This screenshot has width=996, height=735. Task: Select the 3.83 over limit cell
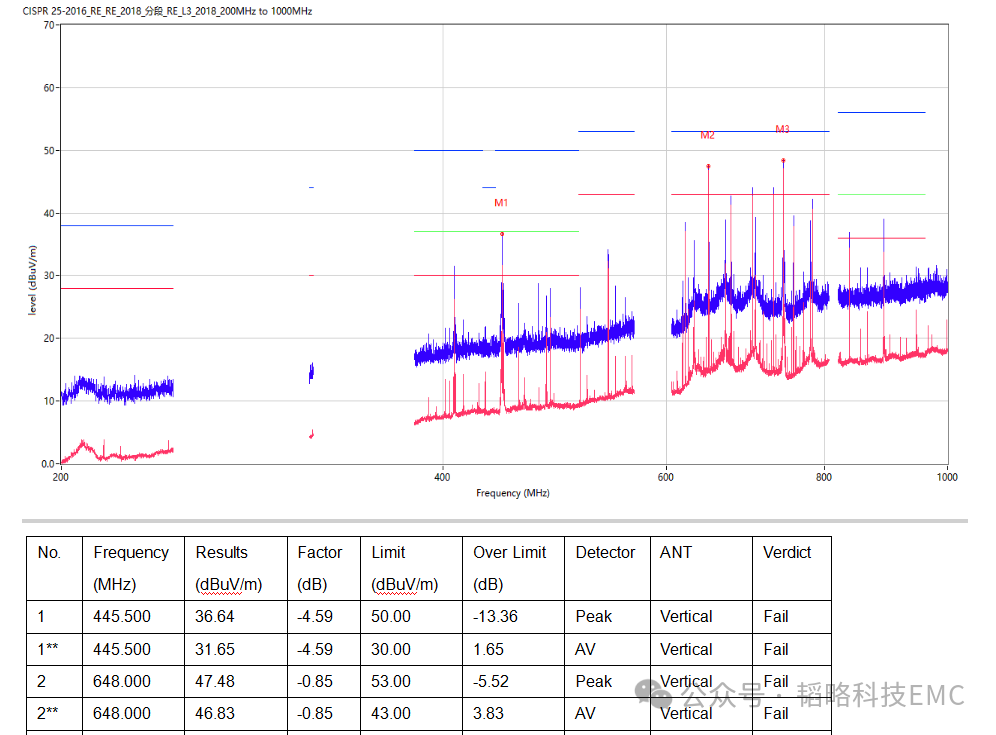488,713
